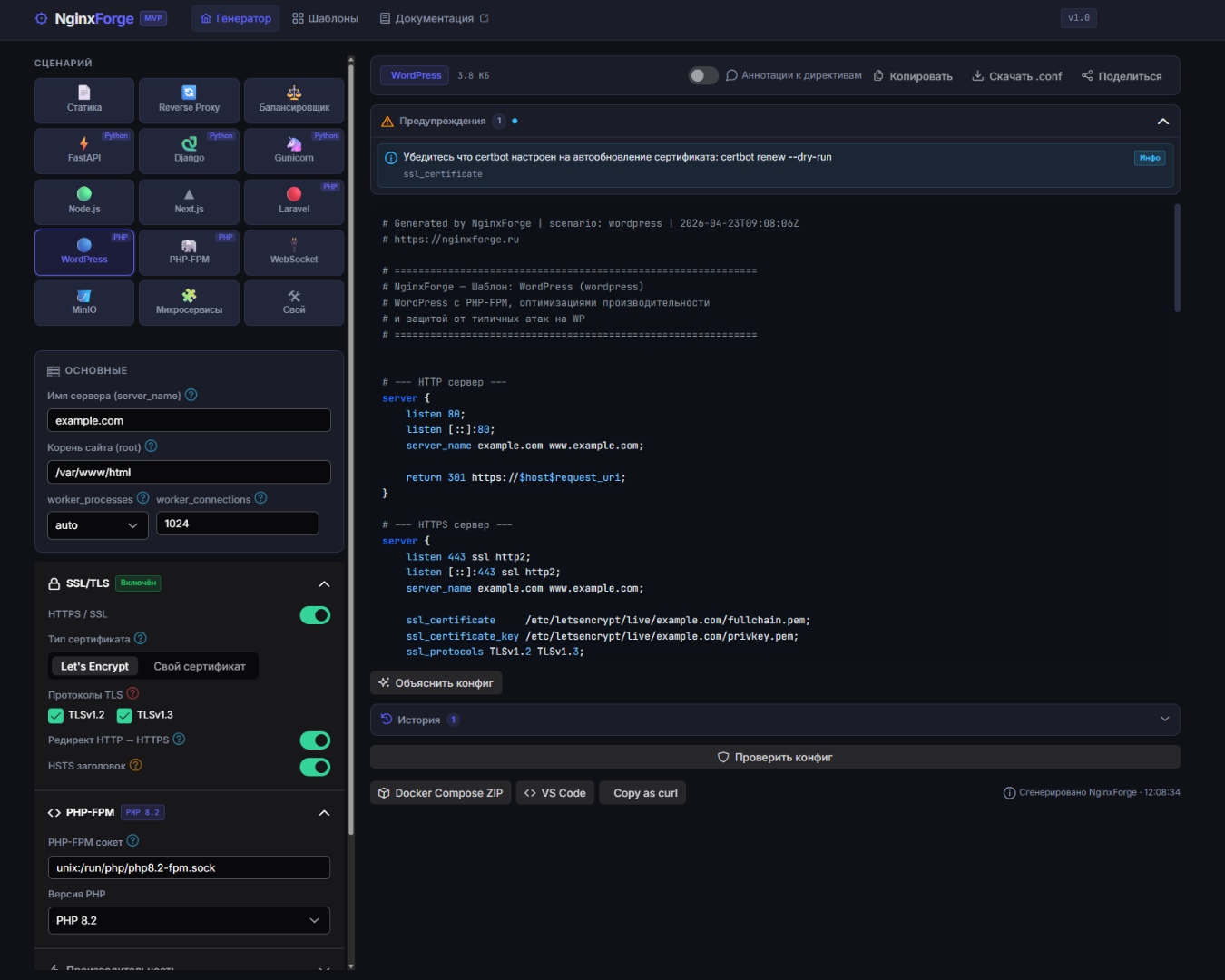This screenshot has height=980, width=1225.
Task: Click help icon next to Редирект HTTP → HTTPS
Action: coord(179,740)
